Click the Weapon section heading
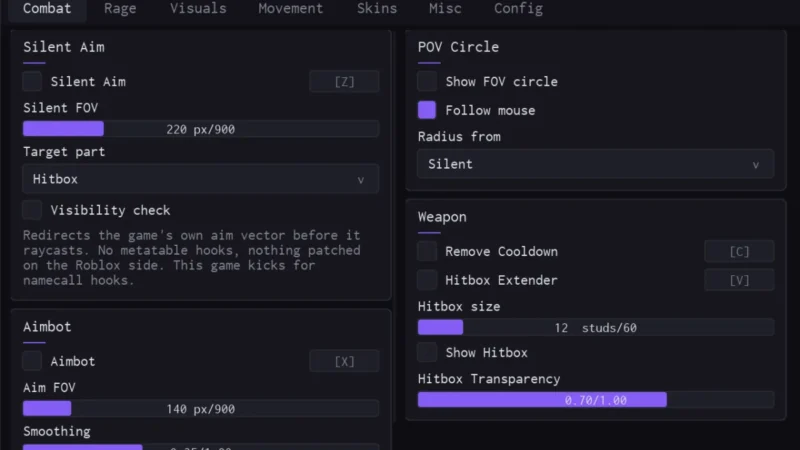Viewport: 800px width, 450px height. [442, 217]
